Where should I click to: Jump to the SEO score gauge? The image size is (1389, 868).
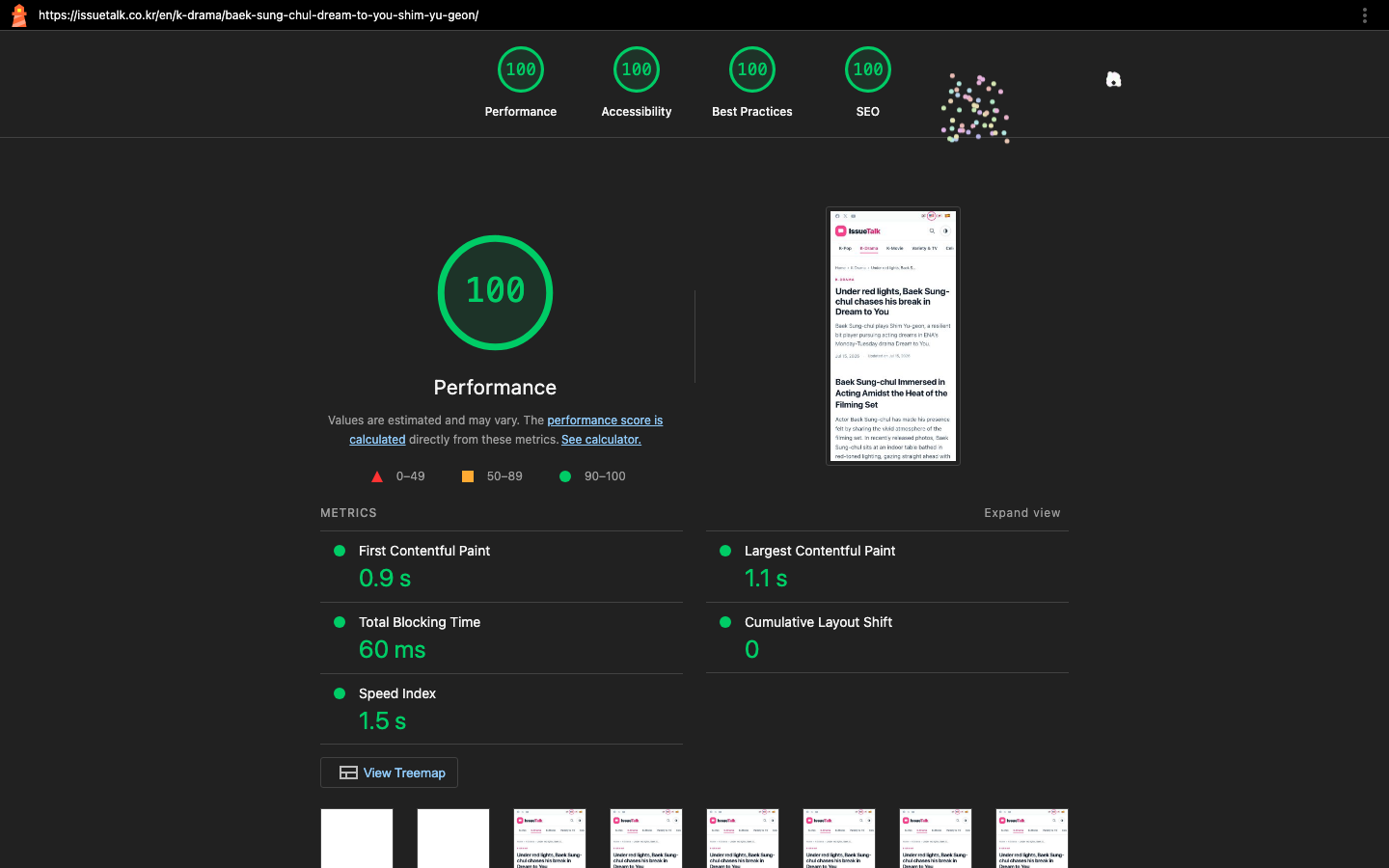pyautogui.click(x=868, y=83)
